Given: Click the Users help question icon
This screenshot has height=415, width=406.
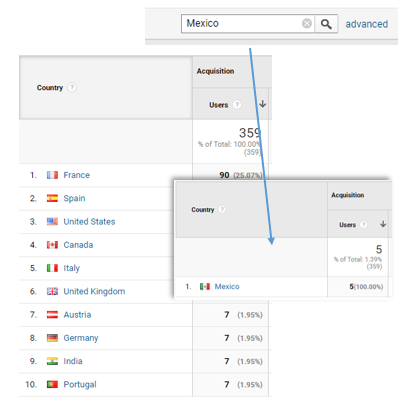Looking at the screenshot, I should pos(237,105).
